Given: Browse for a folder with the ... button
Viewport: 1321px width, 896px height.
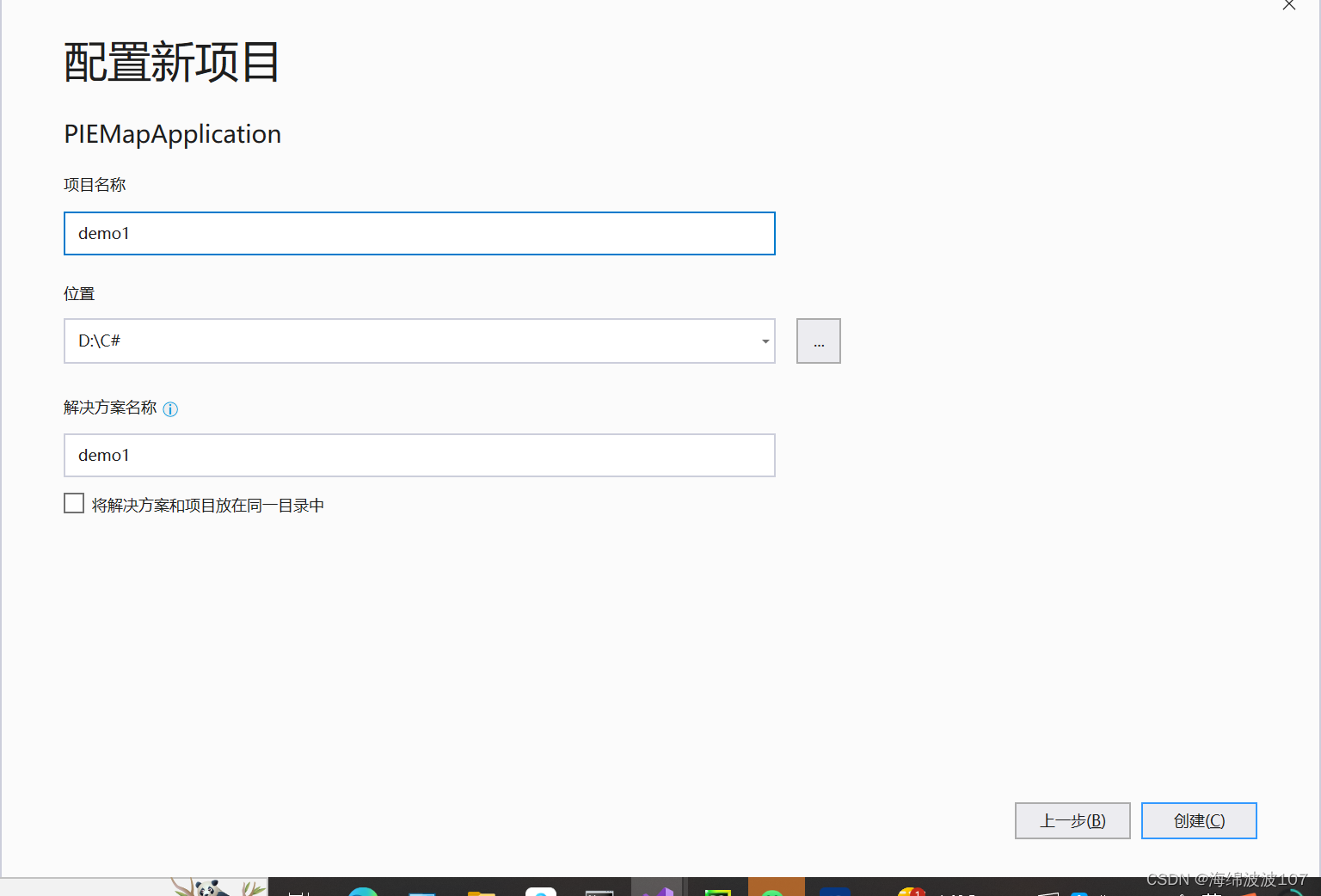Looking at the screenshot, I should pos(819,341).
